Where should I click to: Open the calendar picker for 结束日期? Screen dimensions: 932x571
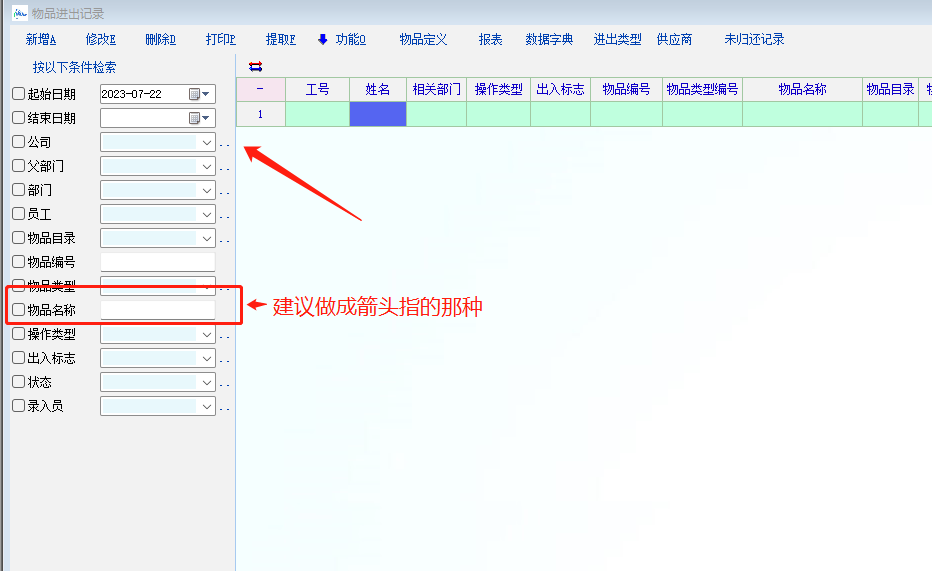[195, 118]
